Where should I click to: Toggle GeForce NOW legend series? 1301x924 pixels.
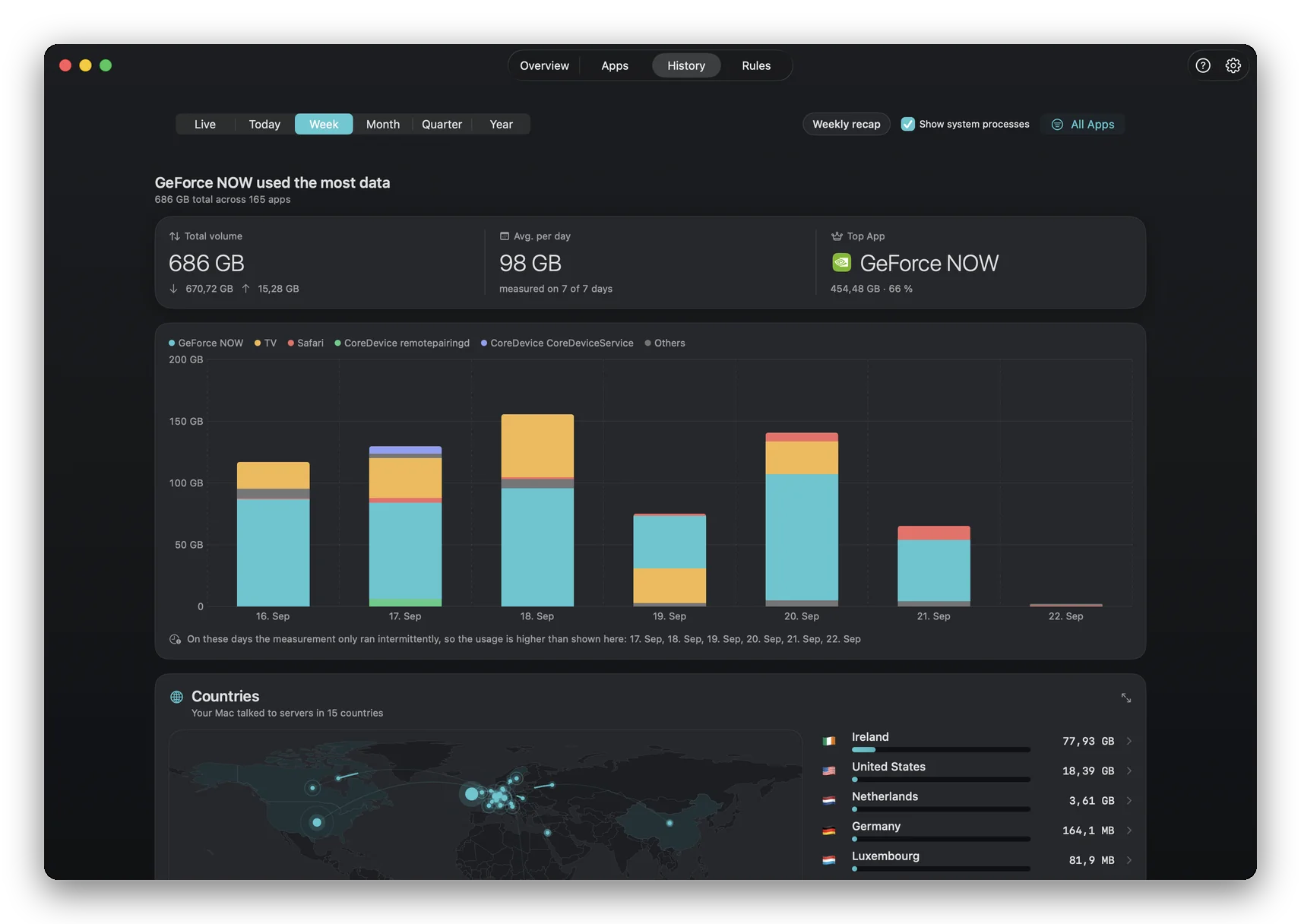coord(206,343)
